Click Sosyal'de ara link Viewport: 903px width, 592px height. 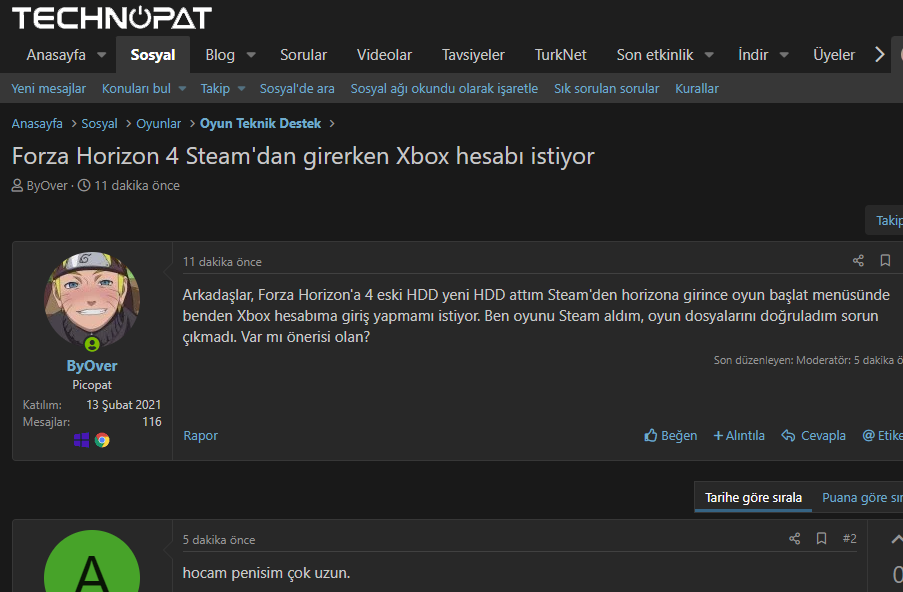(297, 89)
